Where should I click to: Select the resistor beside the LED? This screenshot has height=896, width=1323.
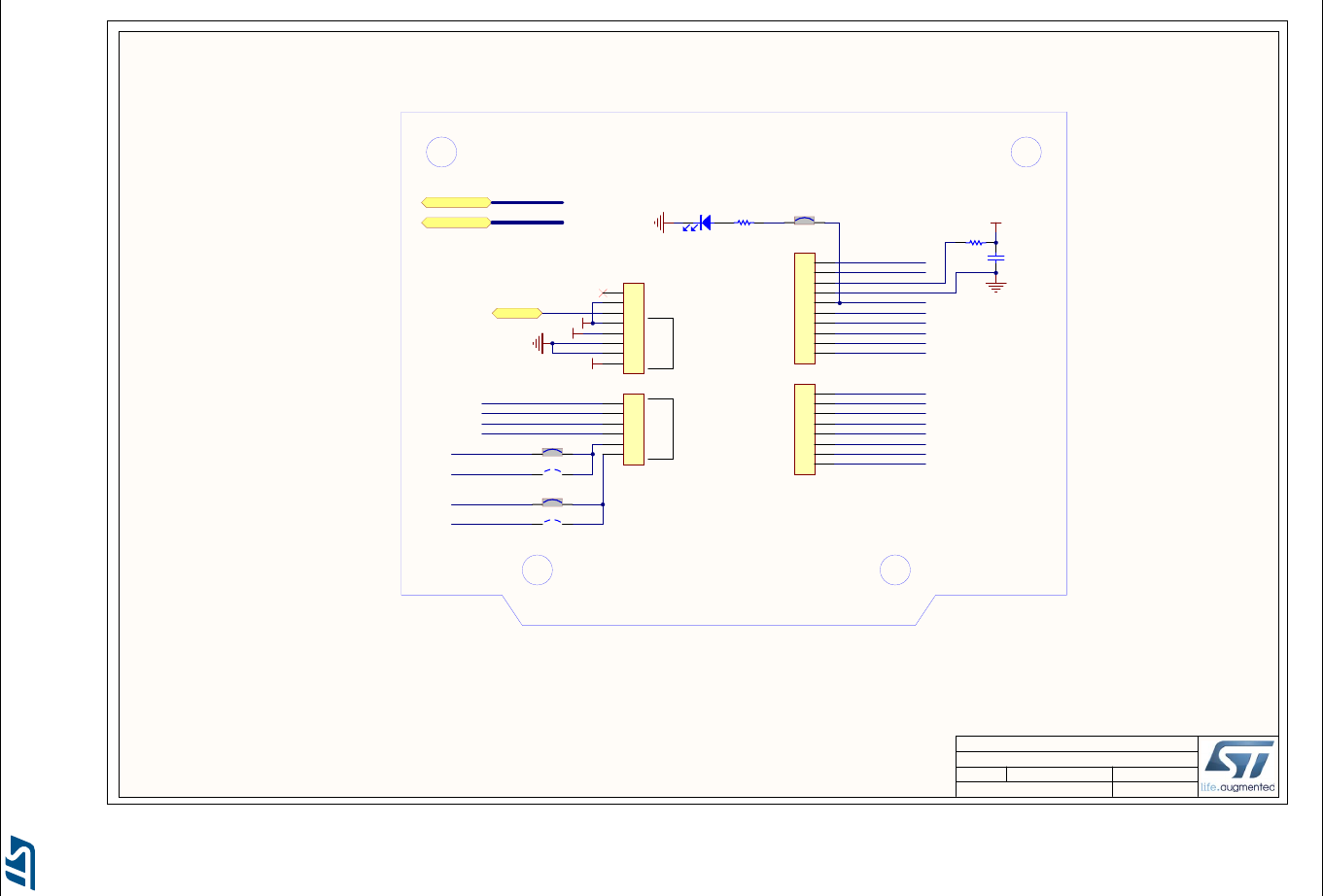click(744, 223)
